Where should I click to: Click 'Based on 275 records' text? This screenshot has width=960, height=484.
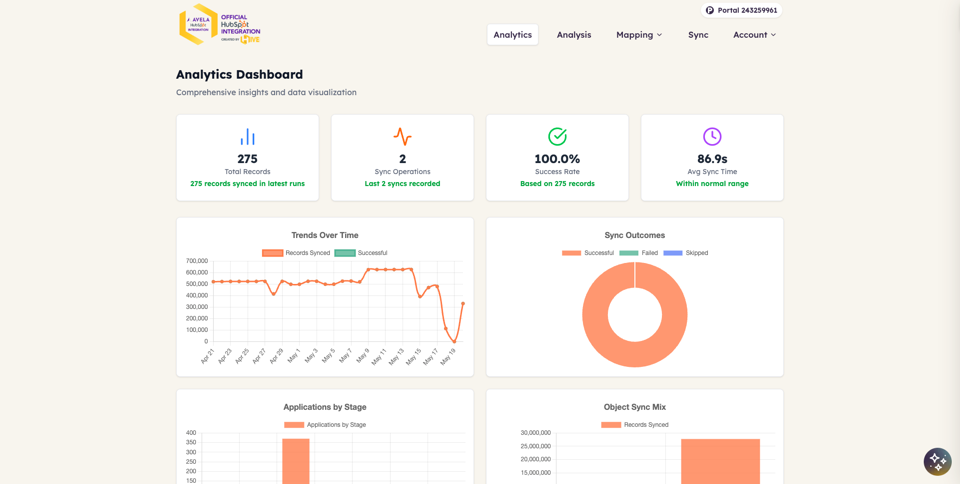point(557,184)
